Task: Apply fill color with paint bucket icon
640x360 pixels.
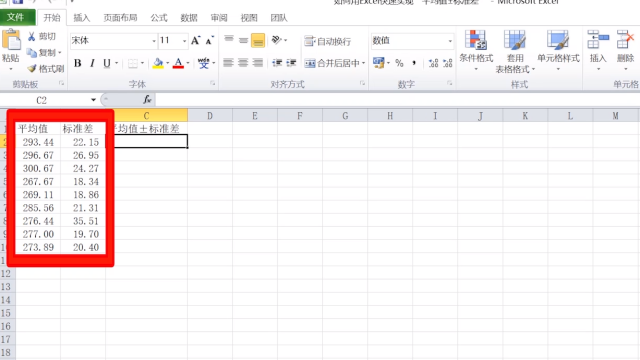Action: click(158, 63)
